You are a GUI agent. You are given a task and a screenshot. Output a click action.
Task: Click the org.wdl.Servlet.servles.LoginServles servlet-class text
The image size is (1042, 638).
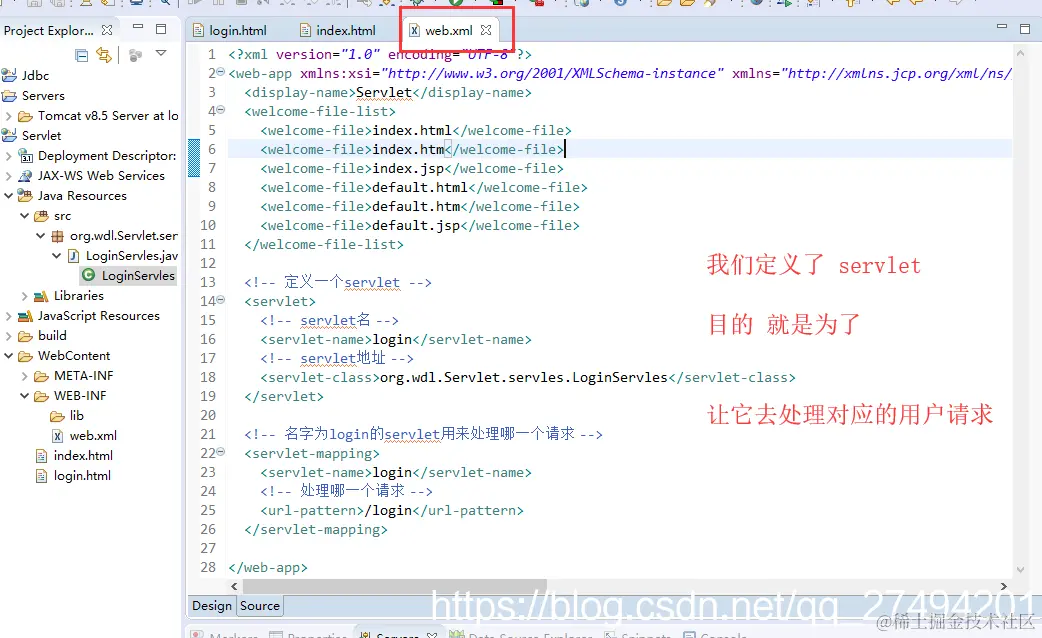(524, 377)
